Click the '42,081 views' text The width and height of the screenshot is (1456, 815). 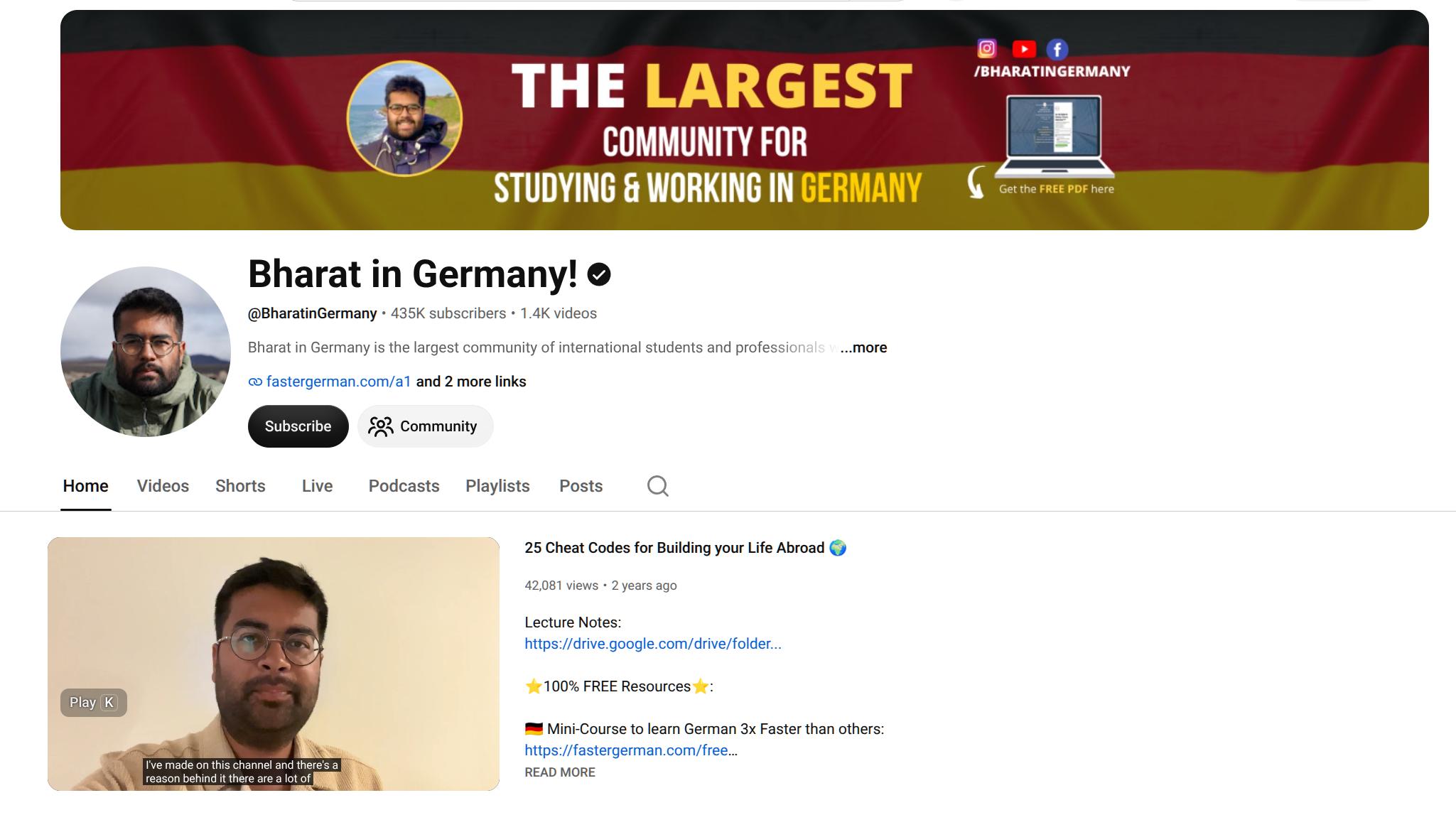561,585
